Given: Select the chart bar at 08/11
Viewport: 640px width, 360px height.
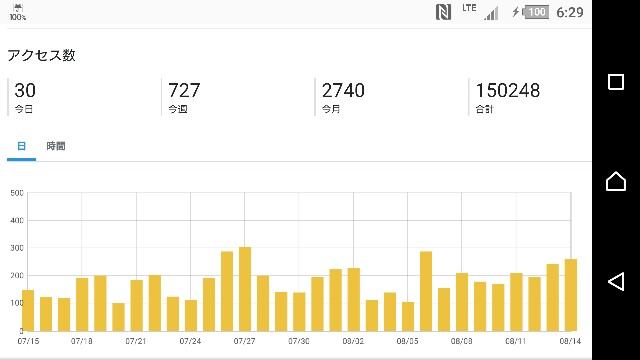Looking at the screenshot, I should pos(516,302).
